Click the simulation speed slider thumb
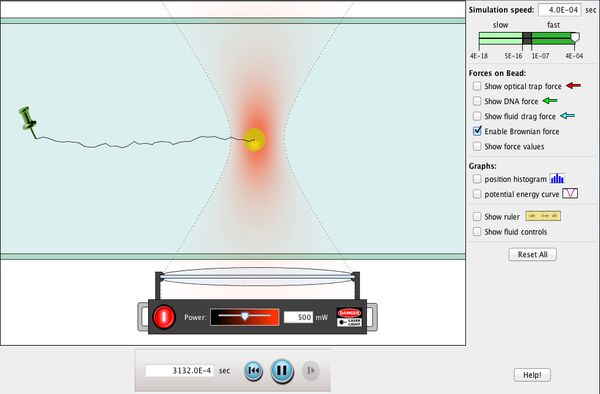This screenshot has width=600, height=394. (x=575, y=37)
